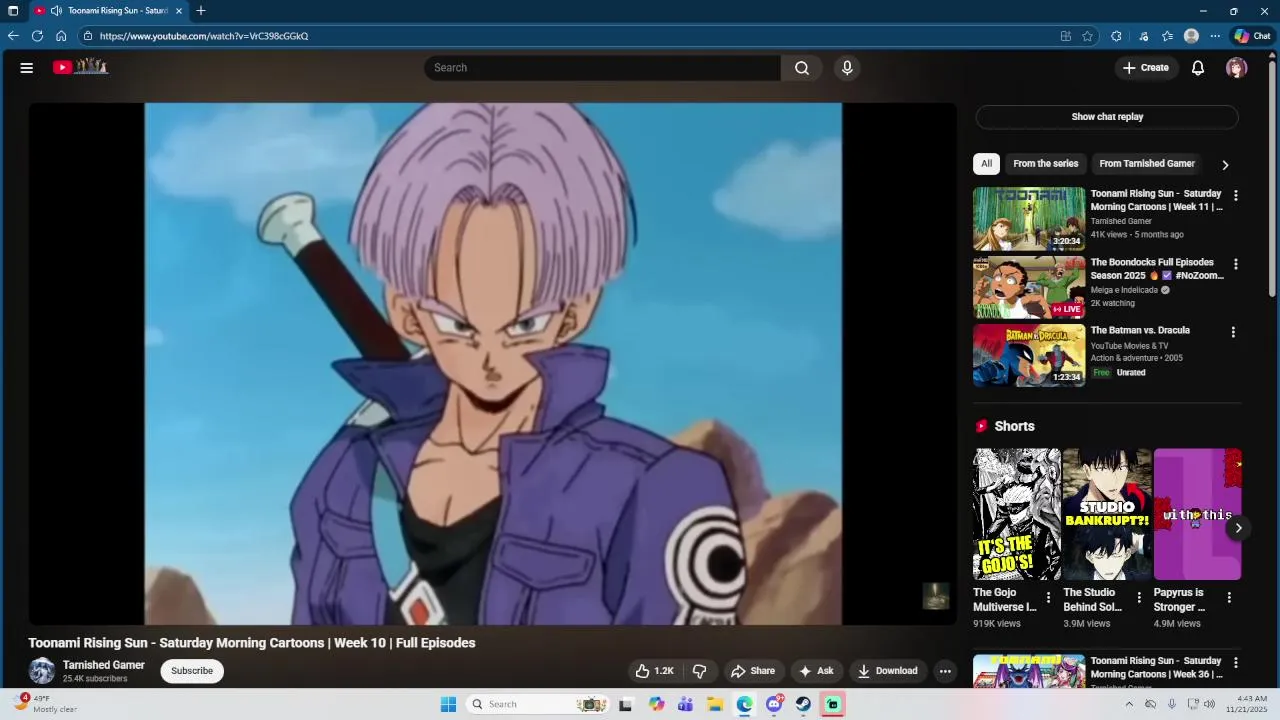Open YouTube notifications bell
Screen dimensions: 1280x720
[1198, 68]
